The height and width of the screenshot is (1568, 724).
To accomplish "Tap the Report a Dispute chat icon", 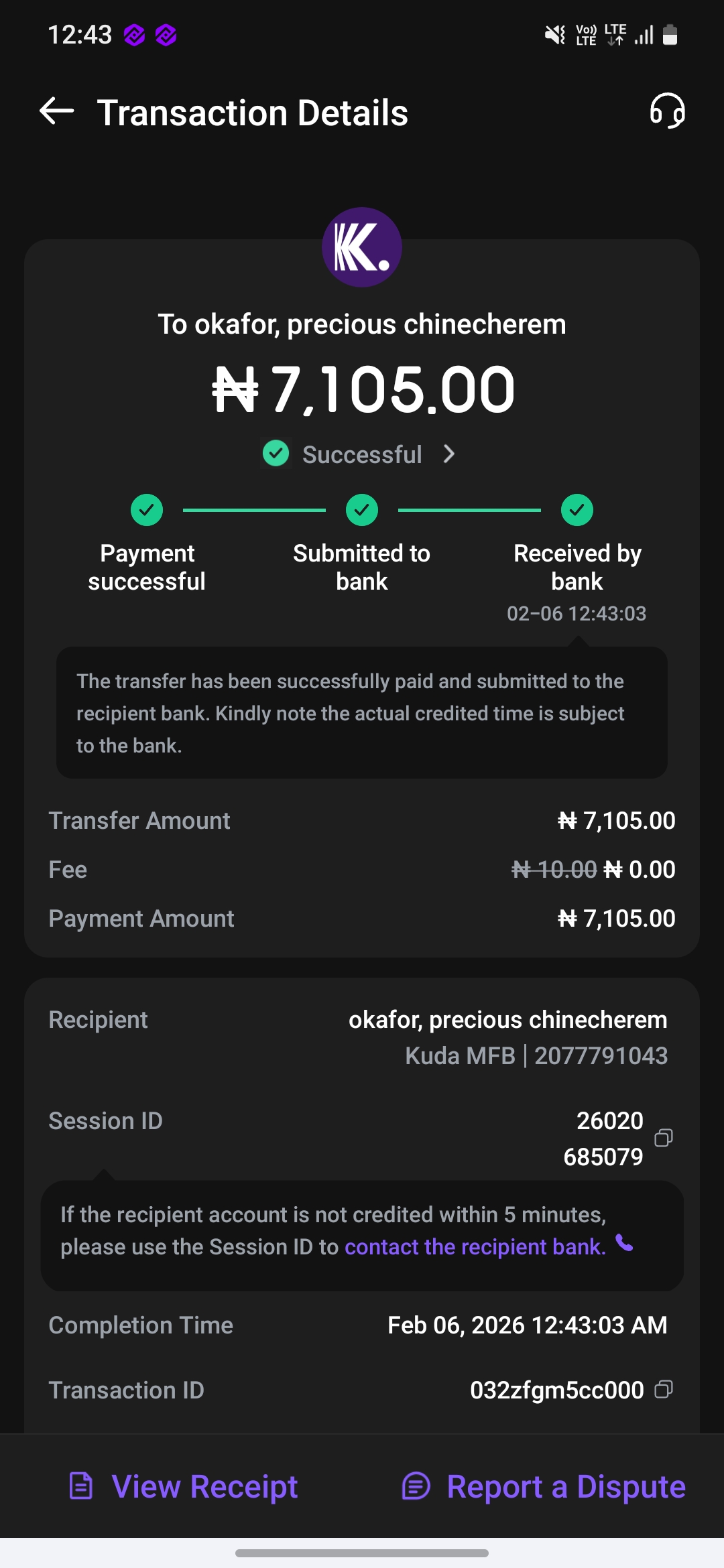I will click(416, 1486).
